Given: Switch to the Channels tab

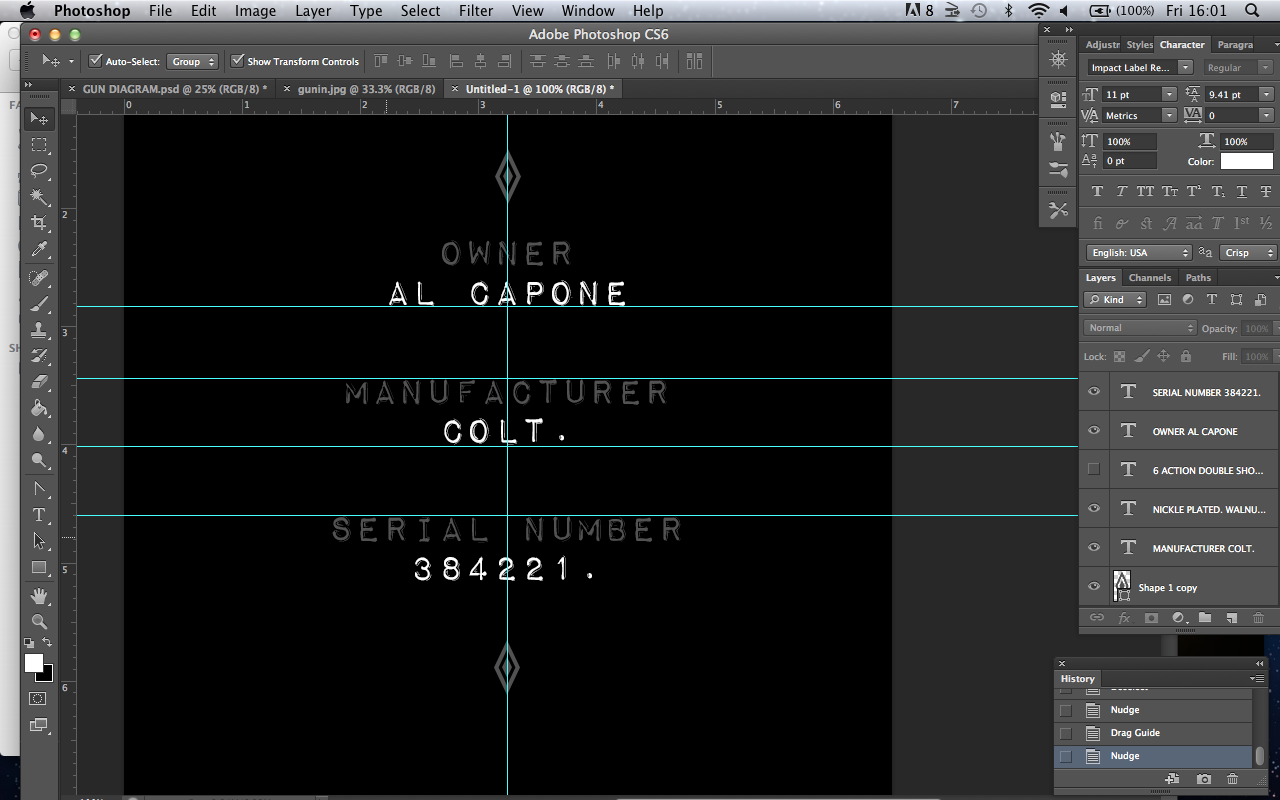Looking at the screenshot, I should [x=1149, y=278].
